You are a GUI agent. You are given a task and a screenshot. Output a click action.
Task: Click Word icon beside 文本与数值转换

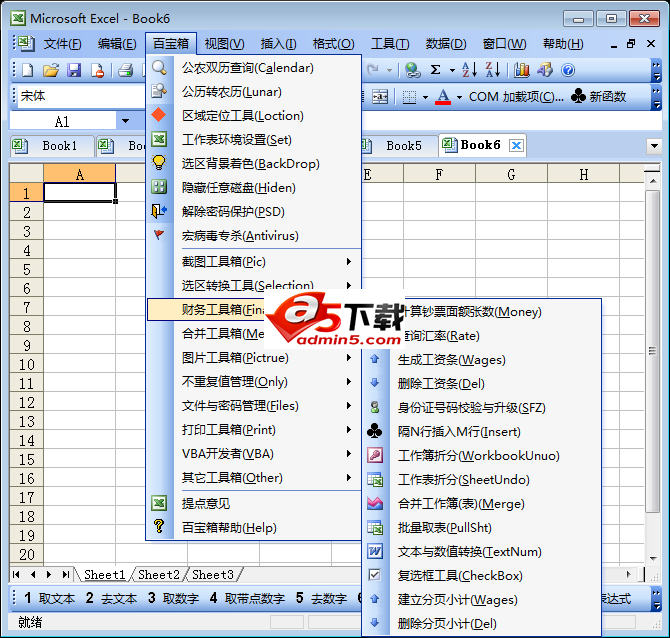coord(375,551)
